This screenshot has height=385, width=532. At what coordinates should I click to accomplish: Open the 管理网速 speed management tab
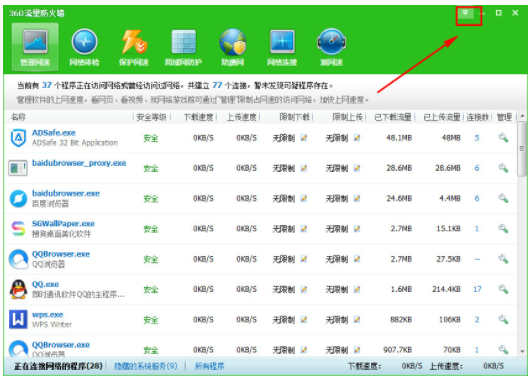[x=35, y=46]
